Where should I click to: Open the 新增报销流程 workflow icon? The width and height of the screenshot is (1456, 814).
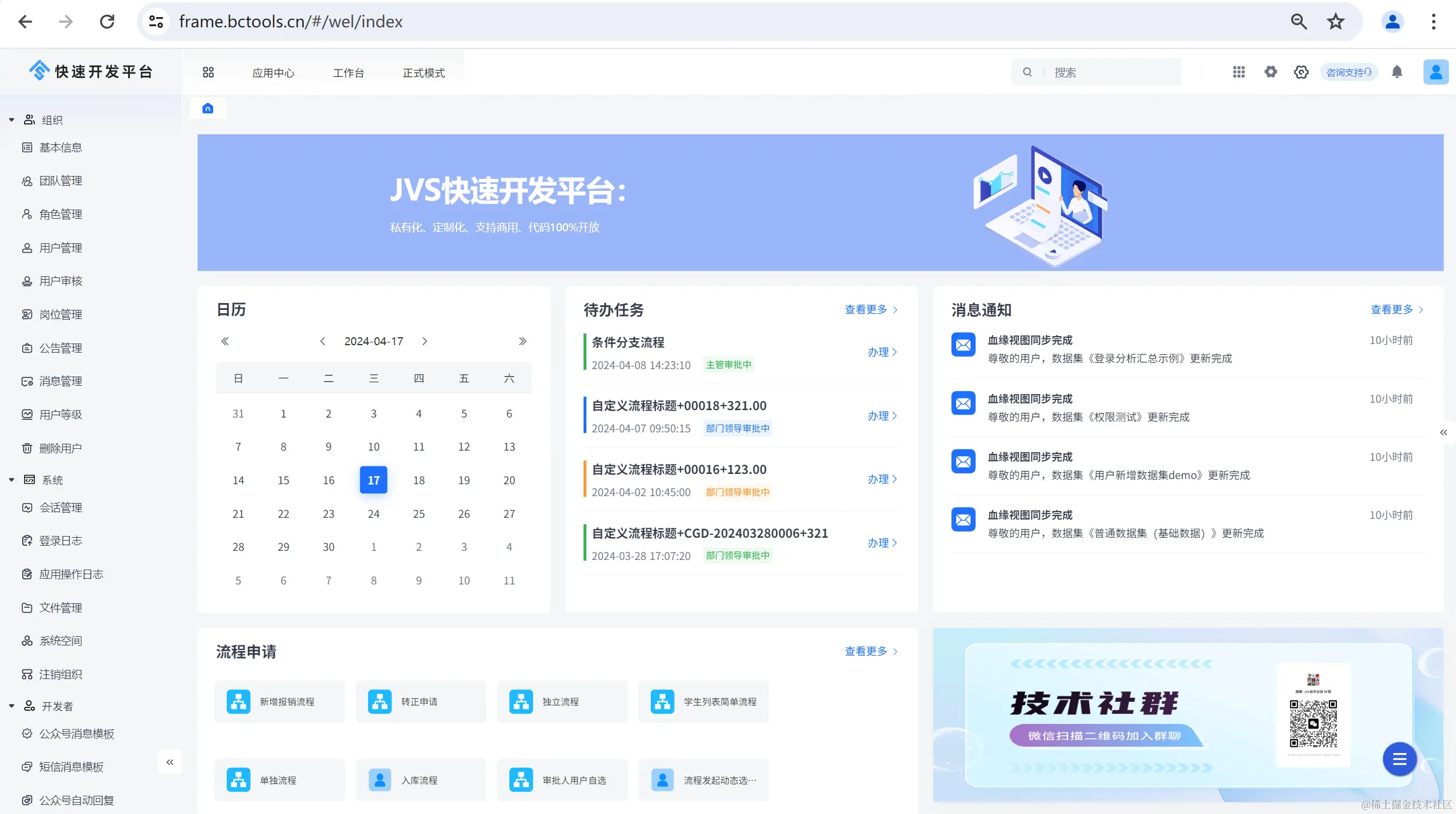coord(238,702)
